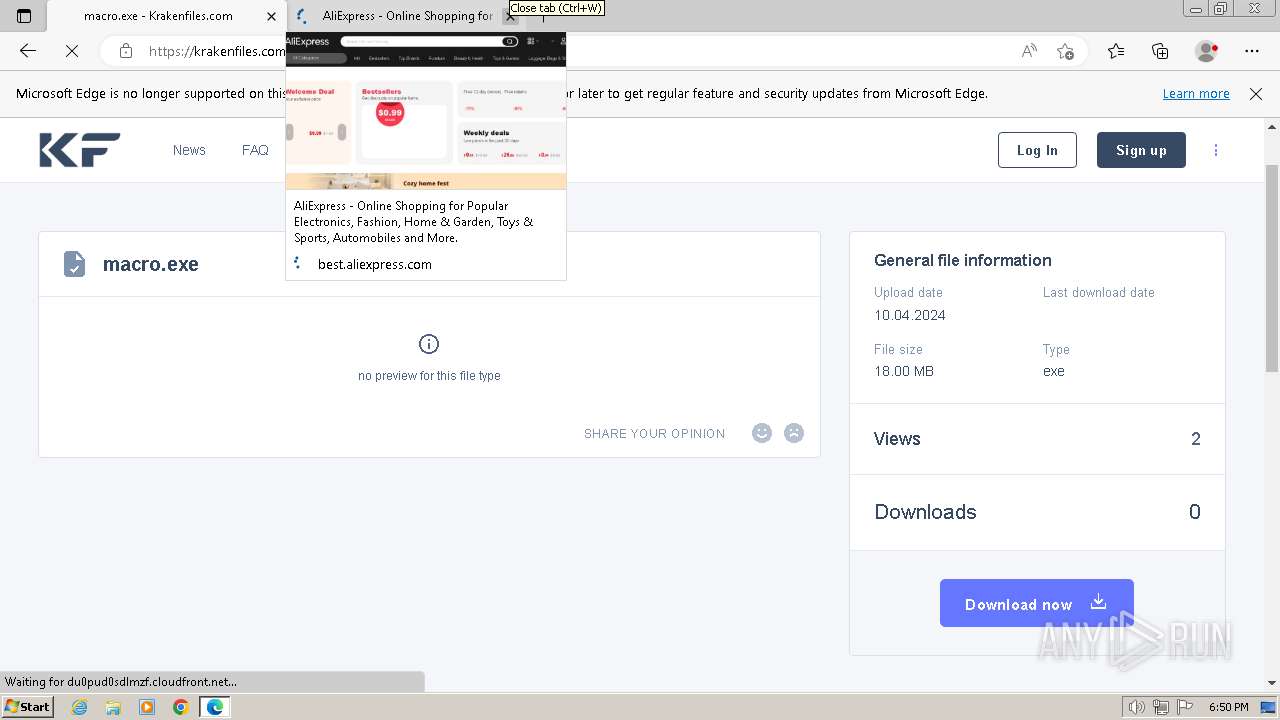The width and height of the screenshot is (1280, 720).
Task: Open the network tray icon
Action: click(x=1161, y=707)
